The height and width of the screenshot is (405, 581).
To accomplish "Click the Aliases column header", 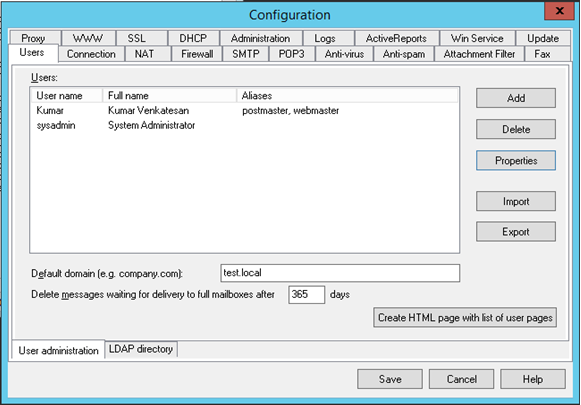I will coord(347,96).
